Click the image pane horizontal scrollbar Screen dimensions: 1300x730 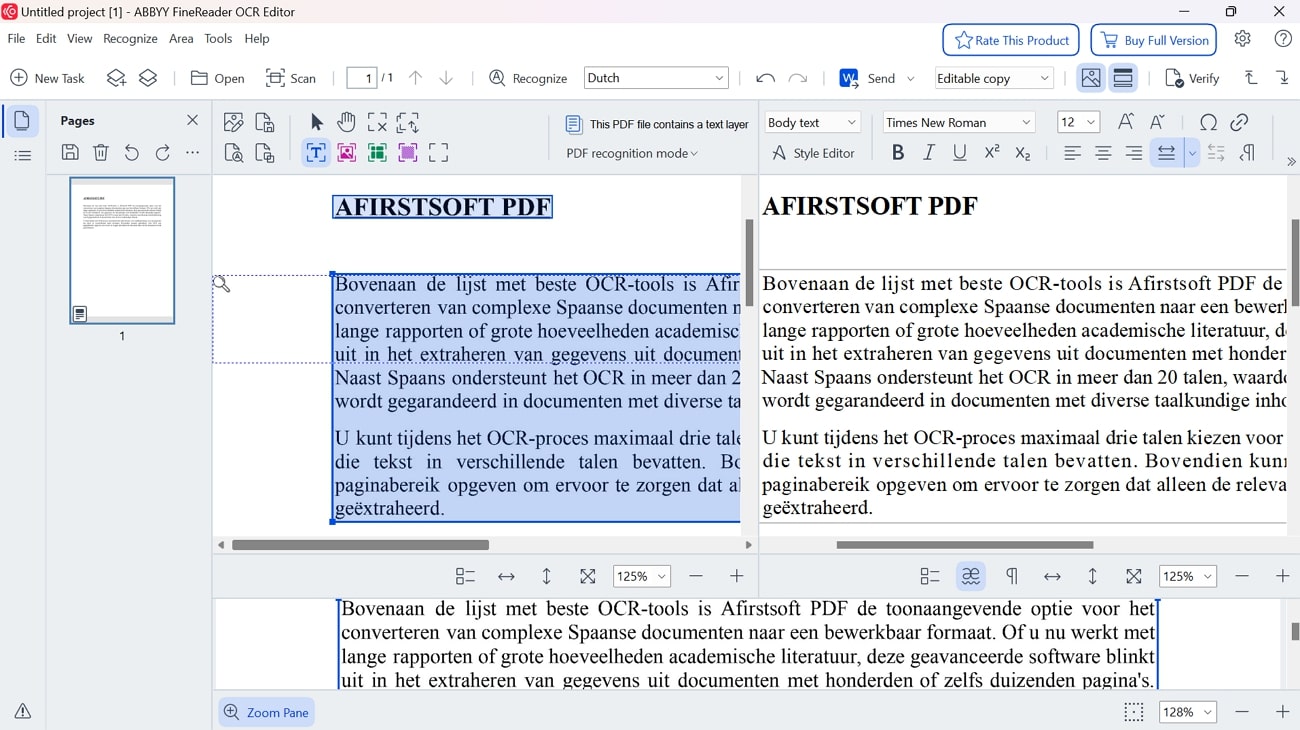click(x=360, y=545)
